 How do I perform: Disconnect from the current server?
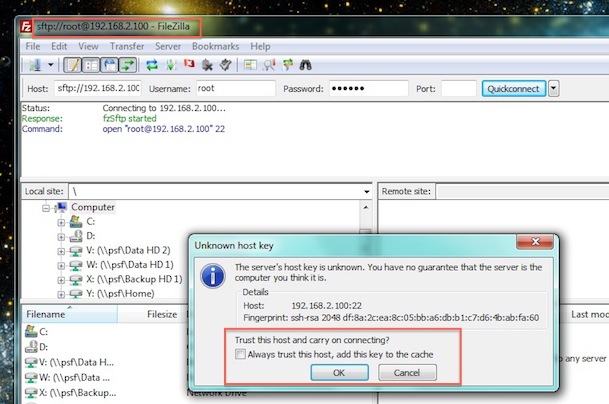point(207,65)
